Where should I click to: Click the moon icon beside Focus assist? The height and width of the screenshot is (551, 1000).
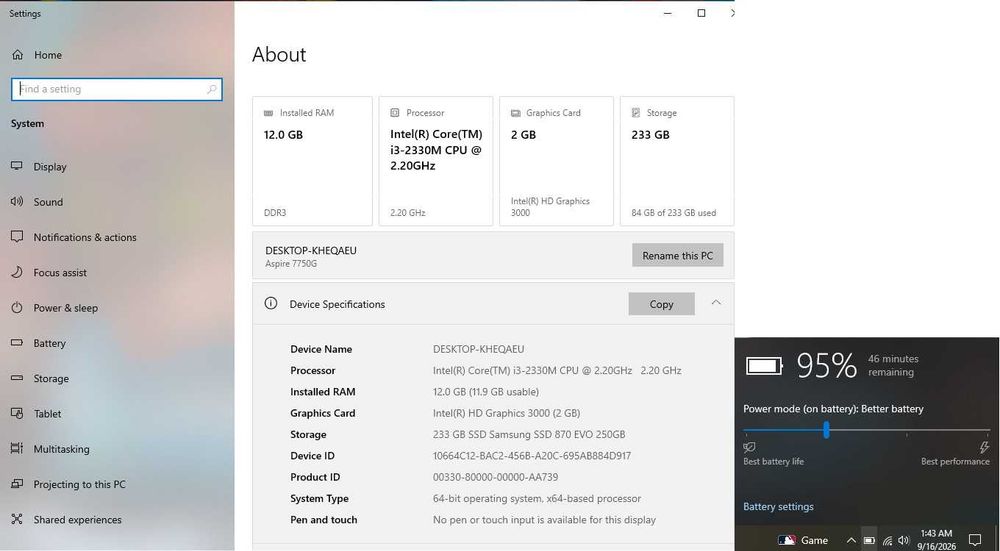tap(17, 272)
